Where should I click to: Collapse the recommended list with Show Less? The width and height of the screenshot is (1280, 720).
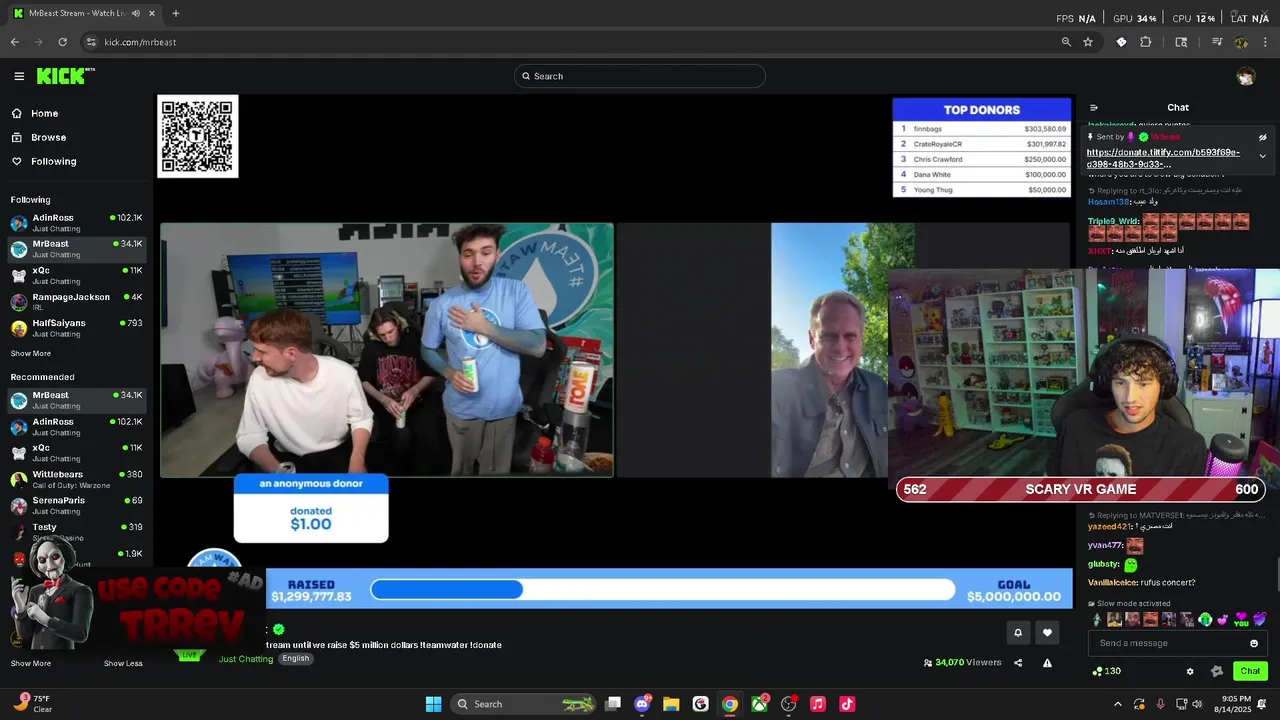(123, 663)
